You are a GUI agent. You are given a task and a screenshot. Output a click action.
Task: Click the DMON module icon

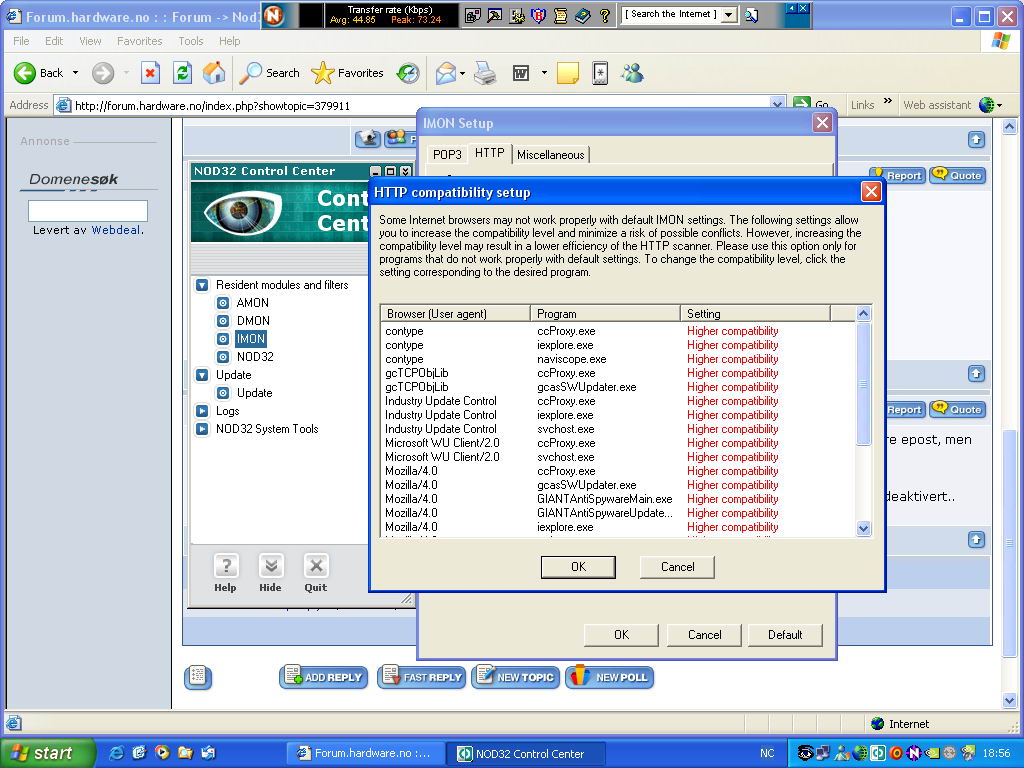pyautogui.click(x=223, y=321)
